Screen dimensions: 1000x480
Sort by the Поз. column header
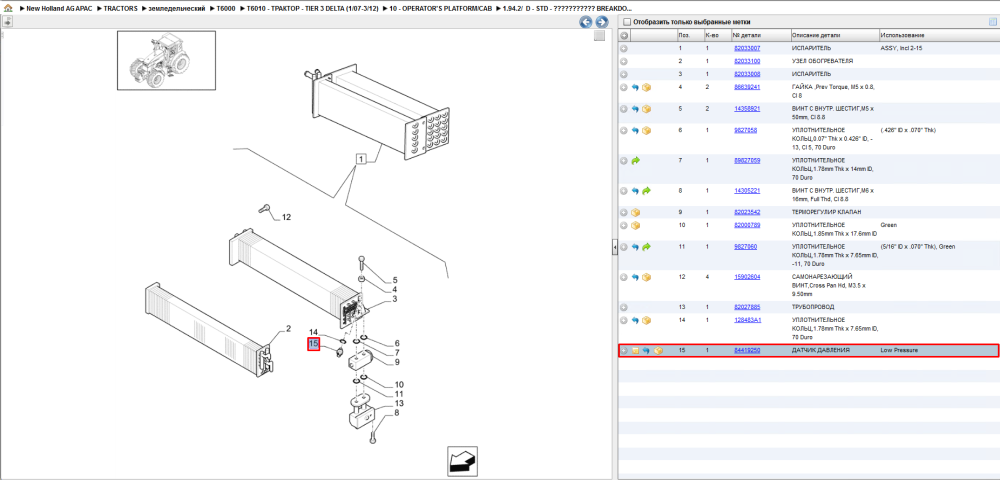[x=689, y=35]
